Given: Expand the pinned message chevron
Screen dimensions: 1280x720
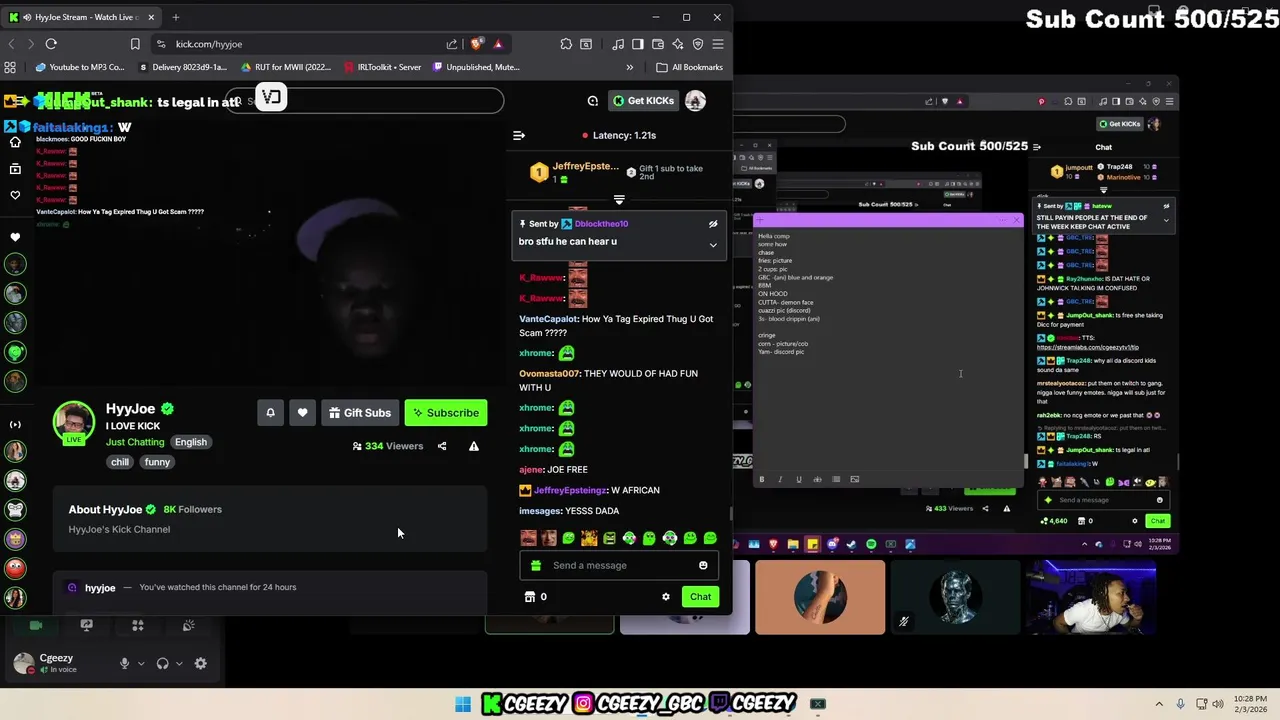Looking at the screenshot, I should 713,245.
